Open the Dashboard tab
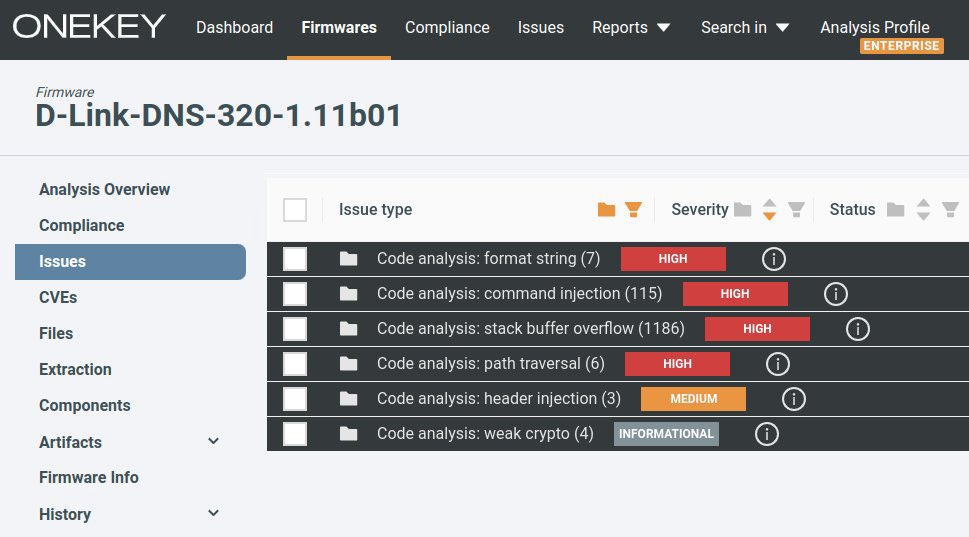Image resolution: width=969 pixels, height=537 pixels. pyautogui.click(x=234, y=28)
